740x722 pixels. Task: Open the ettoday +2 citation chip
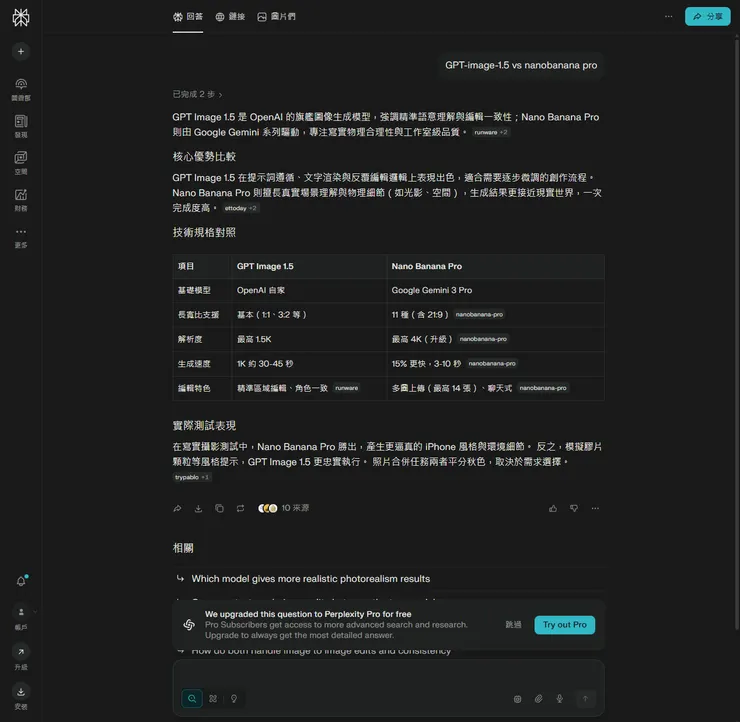tap(241, 208)
